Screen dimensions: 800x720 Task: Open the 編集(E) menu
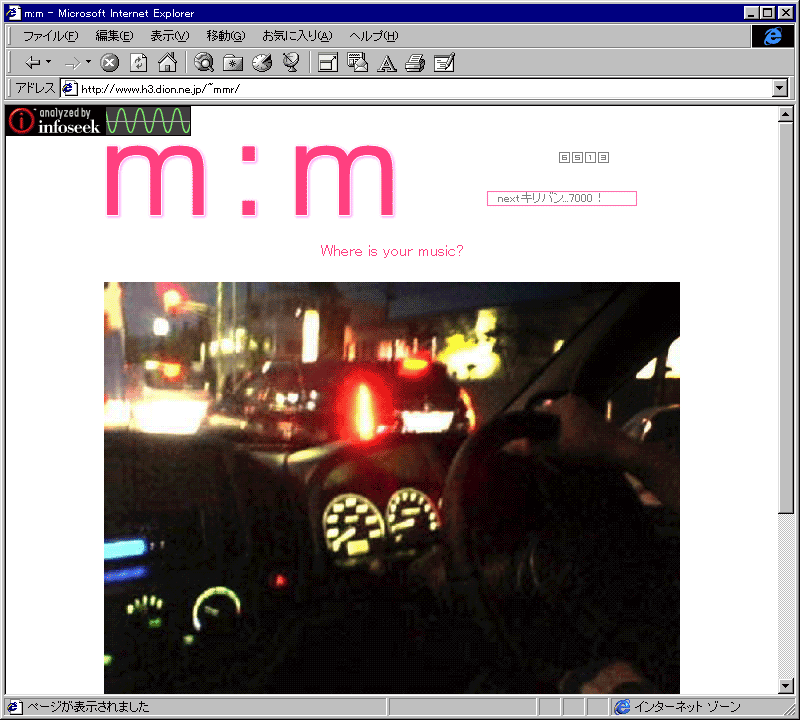point(114,36)
